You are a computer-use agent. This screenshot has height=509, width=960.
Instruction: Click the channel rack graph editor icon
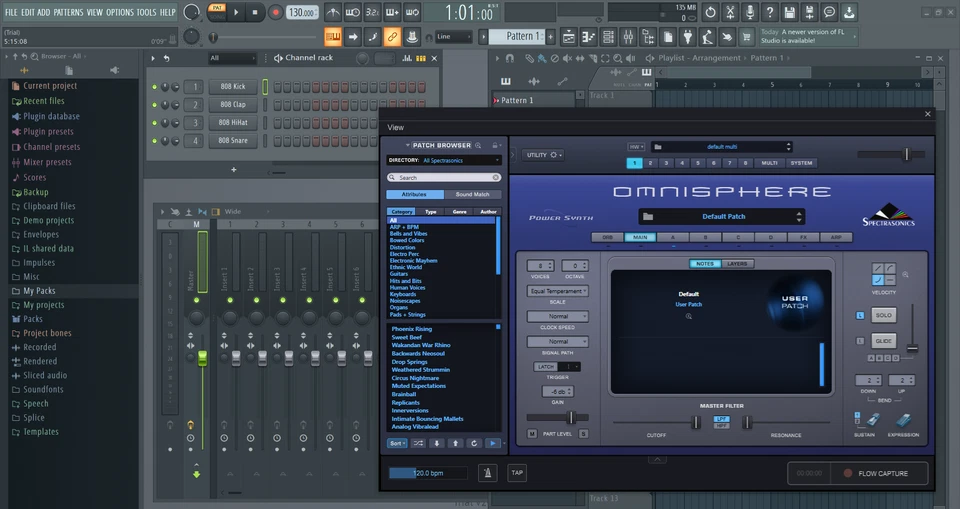pos(407,58)
